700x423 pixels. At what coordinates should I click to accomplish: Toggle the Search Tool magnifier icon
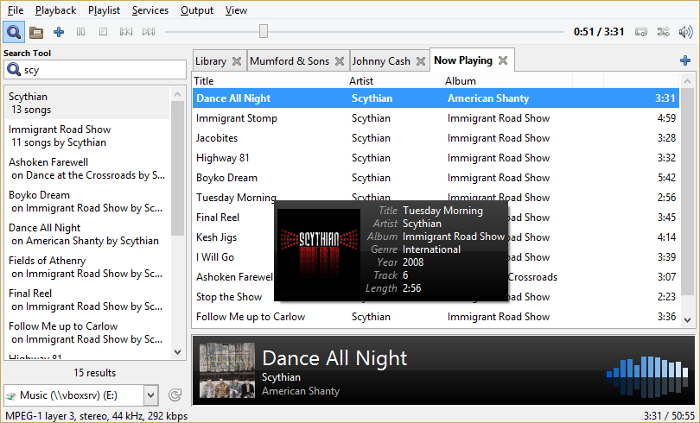(15, 32)
